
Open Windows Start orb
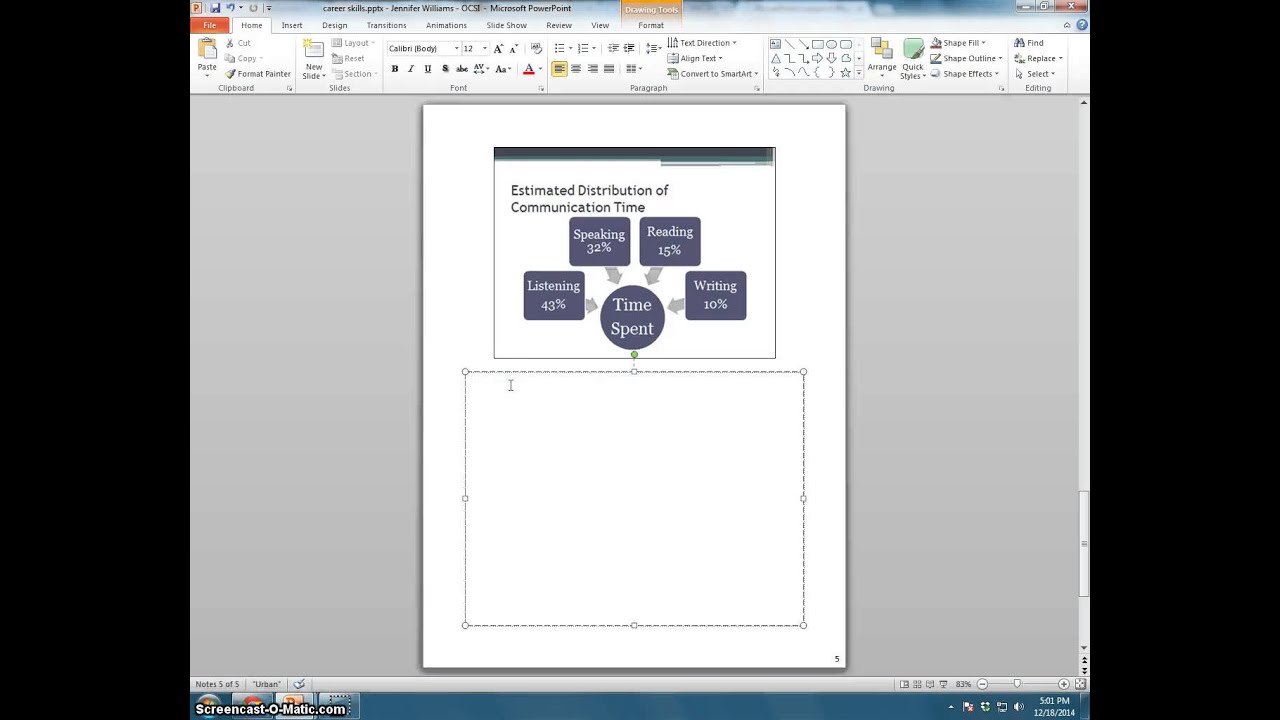(x=208, y=706)
